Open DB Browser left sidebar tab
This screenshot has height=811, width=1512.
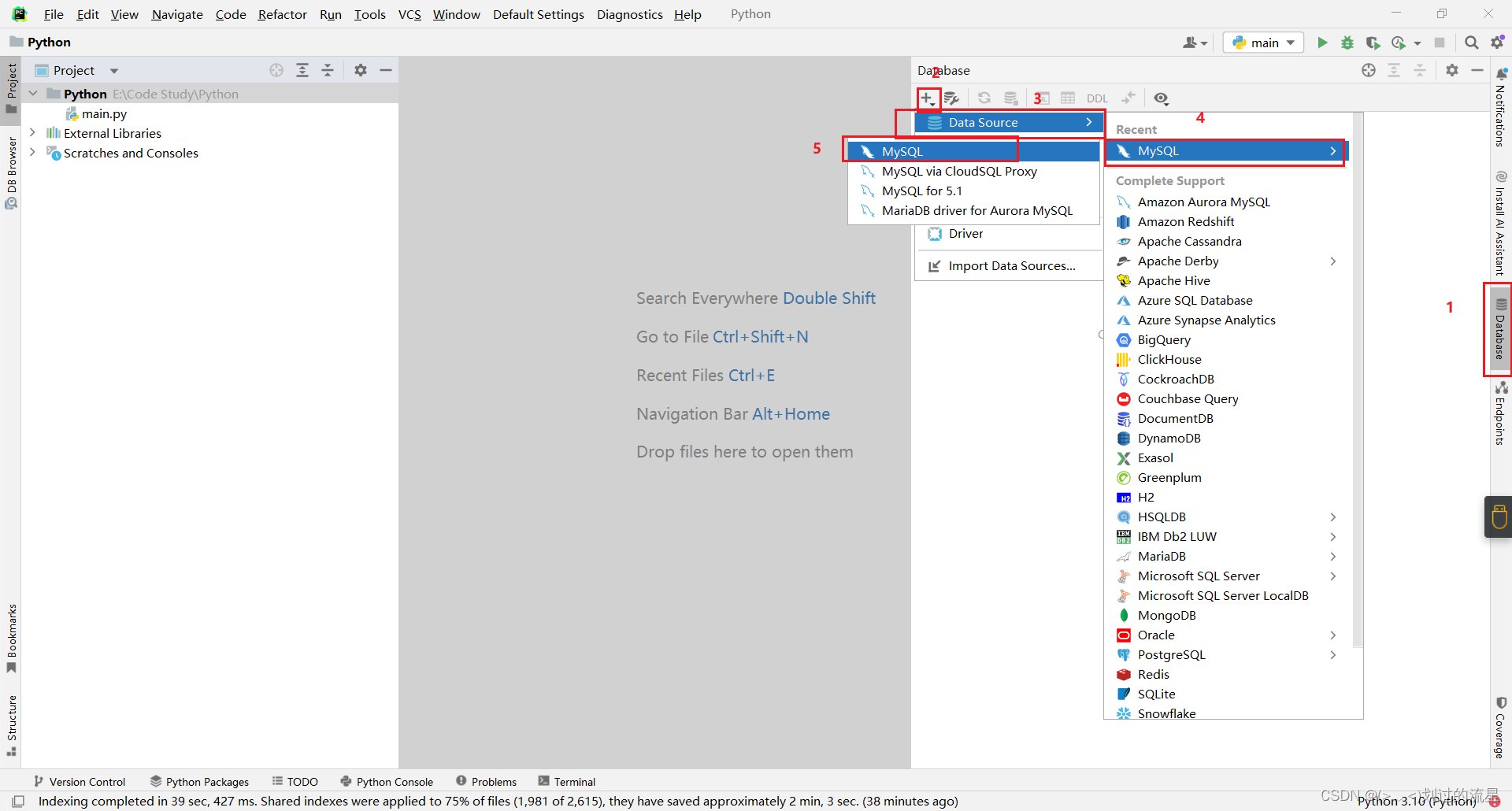tap(11, 172)
